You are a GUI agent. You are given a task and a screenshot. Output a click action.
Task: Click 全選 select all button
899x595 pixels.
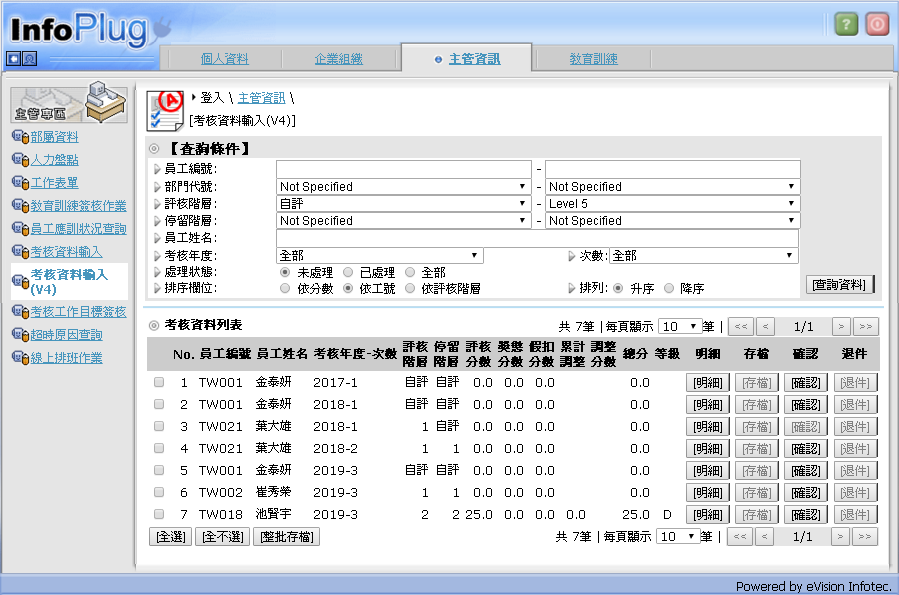pos(171,537)
